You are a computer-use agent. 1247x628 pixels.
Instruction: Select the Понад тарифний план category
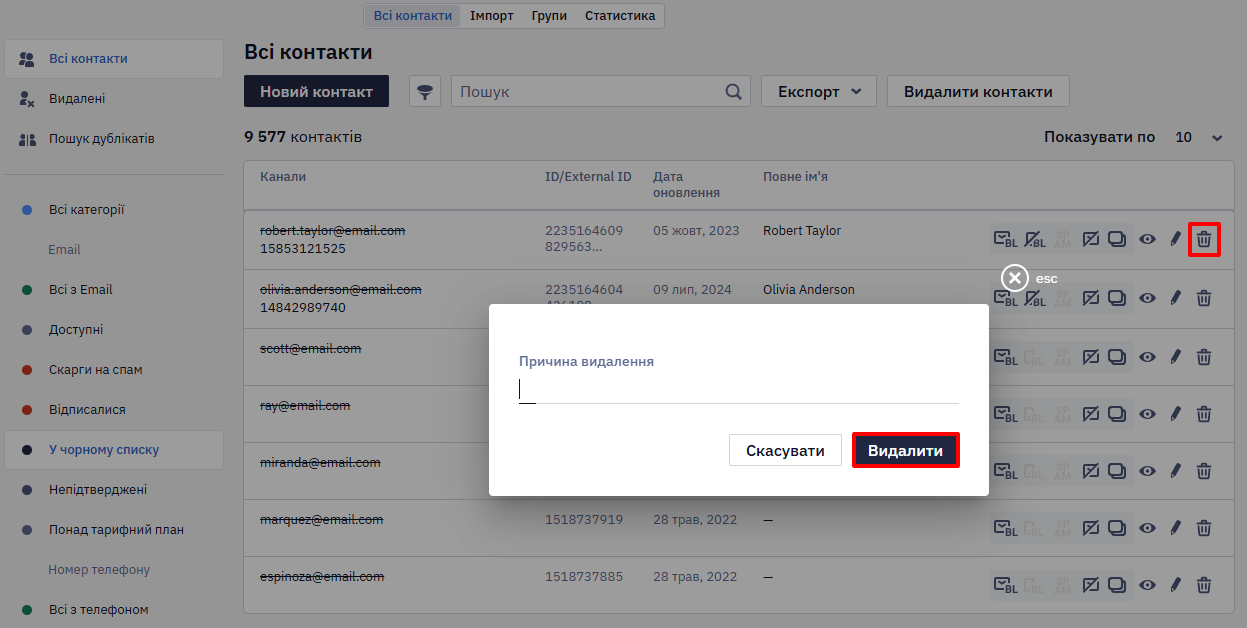point(114,530)
